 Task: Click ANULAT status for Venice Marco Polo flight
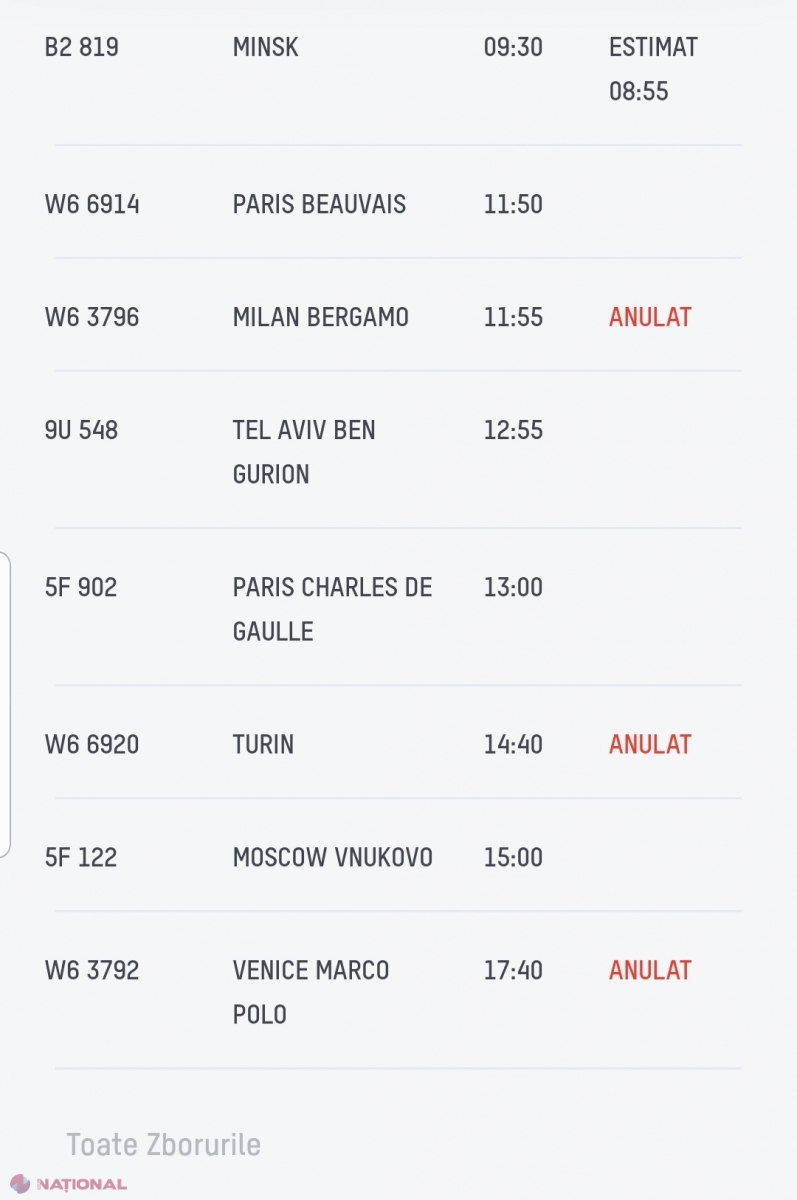click(x=650, y=970)
